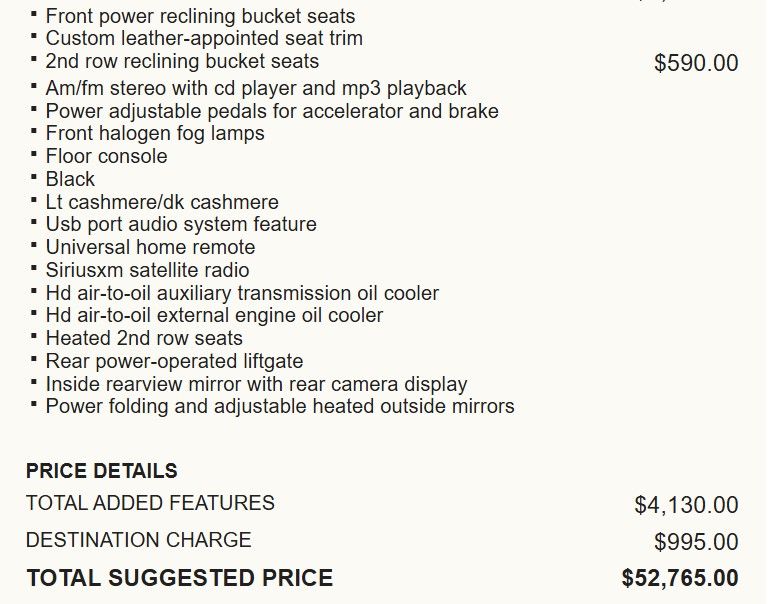Click the Universal home remote item
This screenshot has height=604, width=774.
click(150, 247)
